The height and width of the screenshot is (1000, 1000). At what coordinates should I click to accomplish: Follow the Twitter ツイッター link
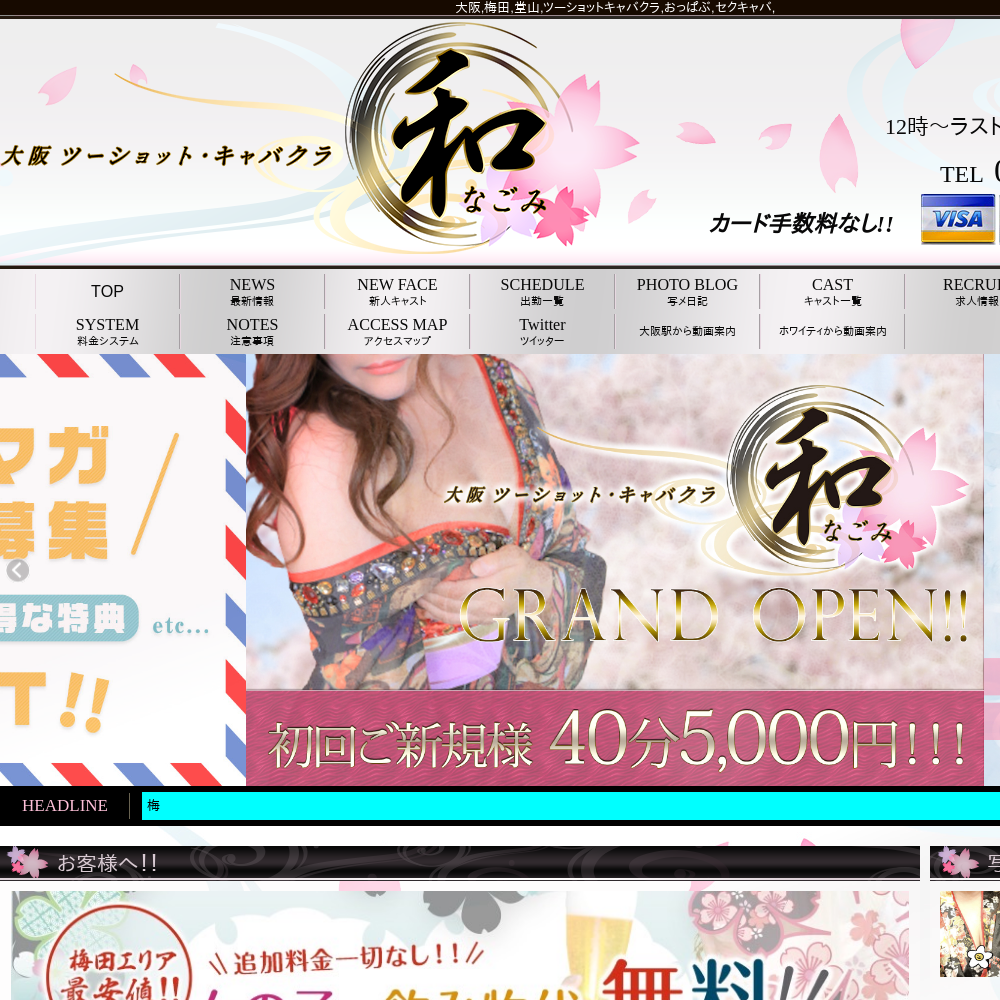542,332
